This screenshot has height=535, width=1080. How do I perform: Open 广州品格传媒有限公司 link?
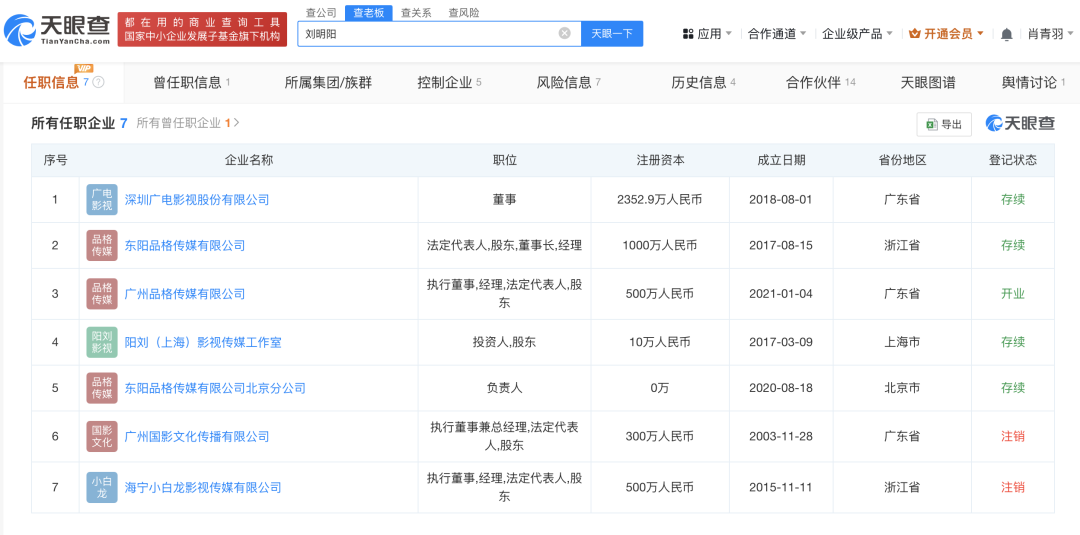185,293
